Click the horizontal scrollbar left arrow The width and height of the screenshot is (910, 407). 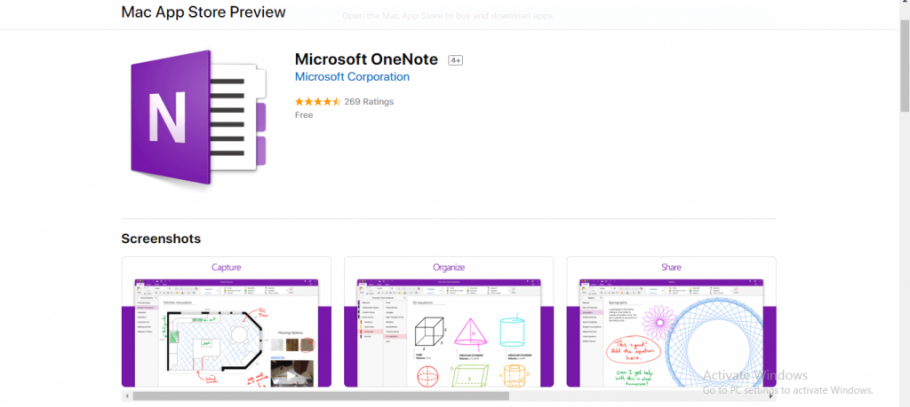(x=126, y=396)
